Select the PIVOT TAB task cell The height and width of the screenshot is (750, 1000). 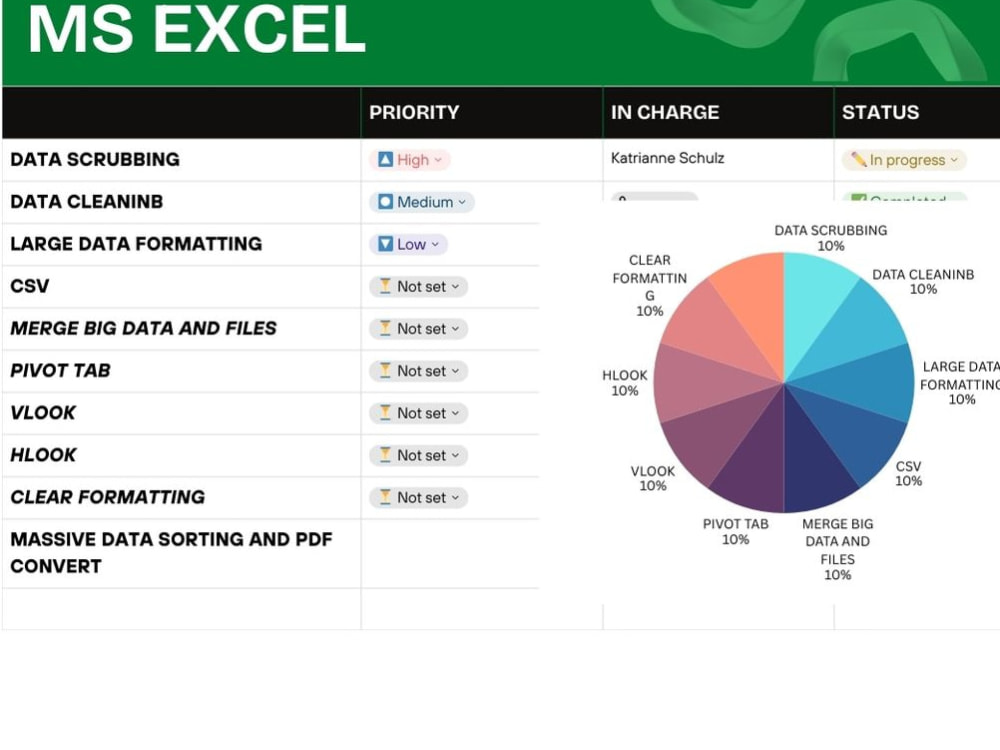click(x=182, y=370)
